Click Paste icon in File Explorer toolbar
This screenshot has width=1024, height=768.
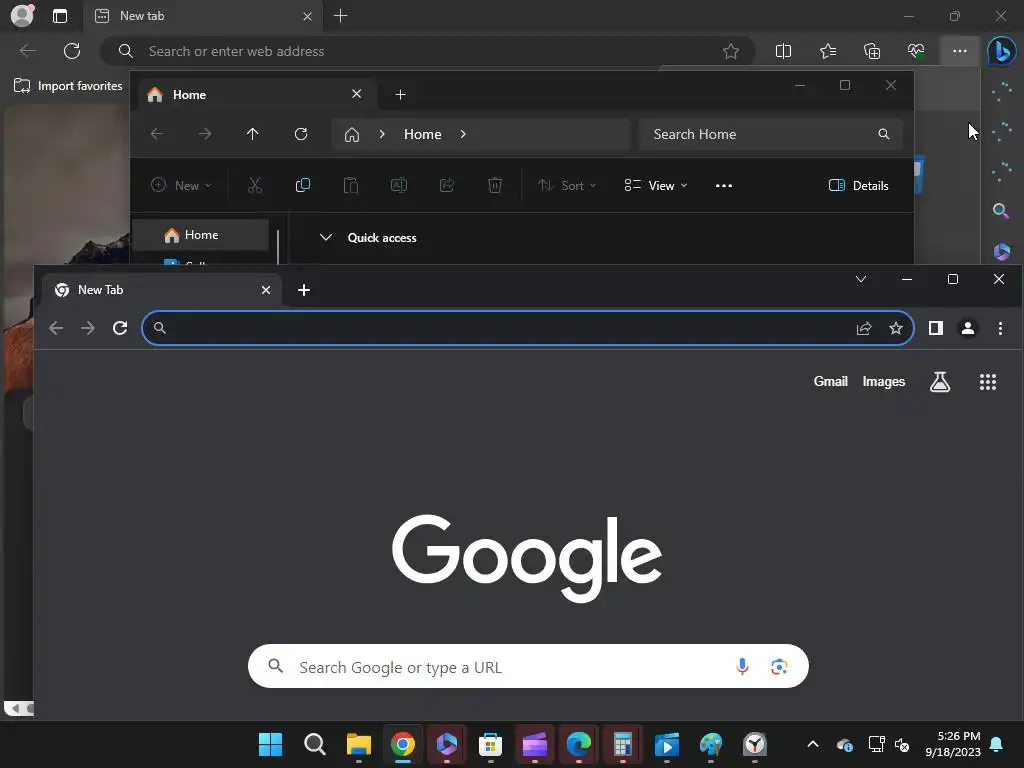tap(351, 185)
